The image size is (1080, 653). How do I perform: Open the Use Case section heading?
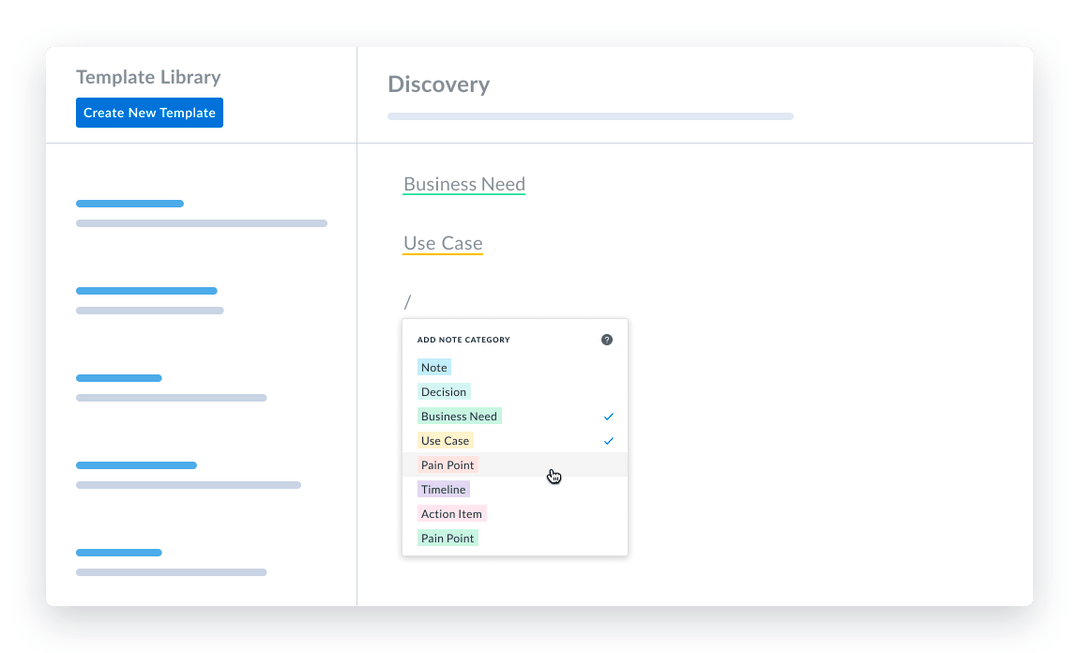tap(442, 243)
